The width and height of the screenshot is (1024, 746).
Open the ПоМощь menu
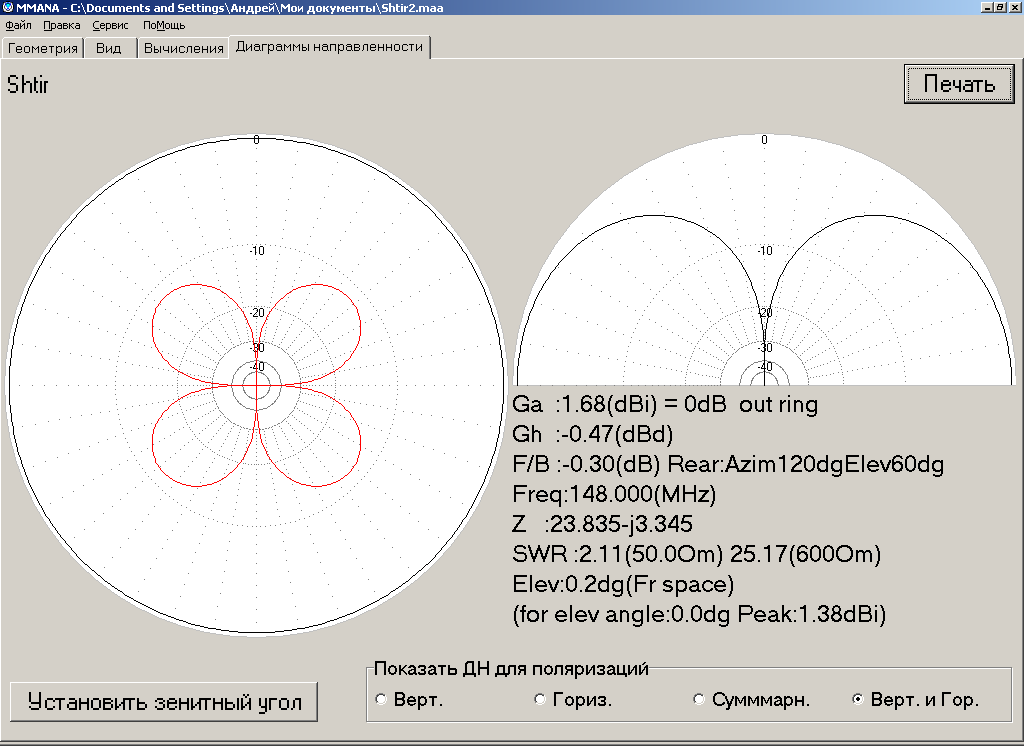coord(164,25)
